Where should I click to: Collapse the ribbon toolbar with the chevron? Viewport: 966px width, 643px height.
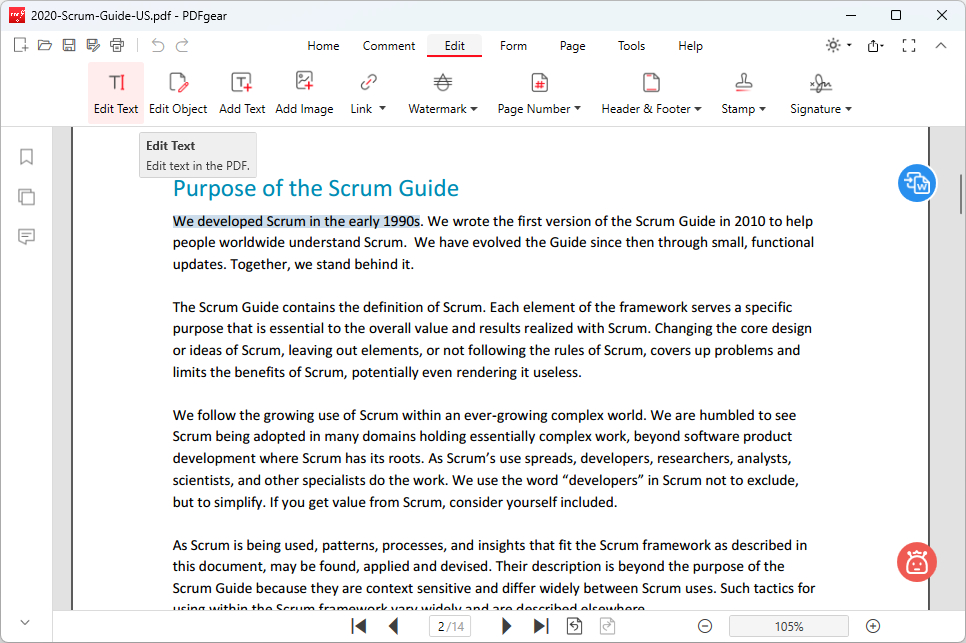[941, 45]
